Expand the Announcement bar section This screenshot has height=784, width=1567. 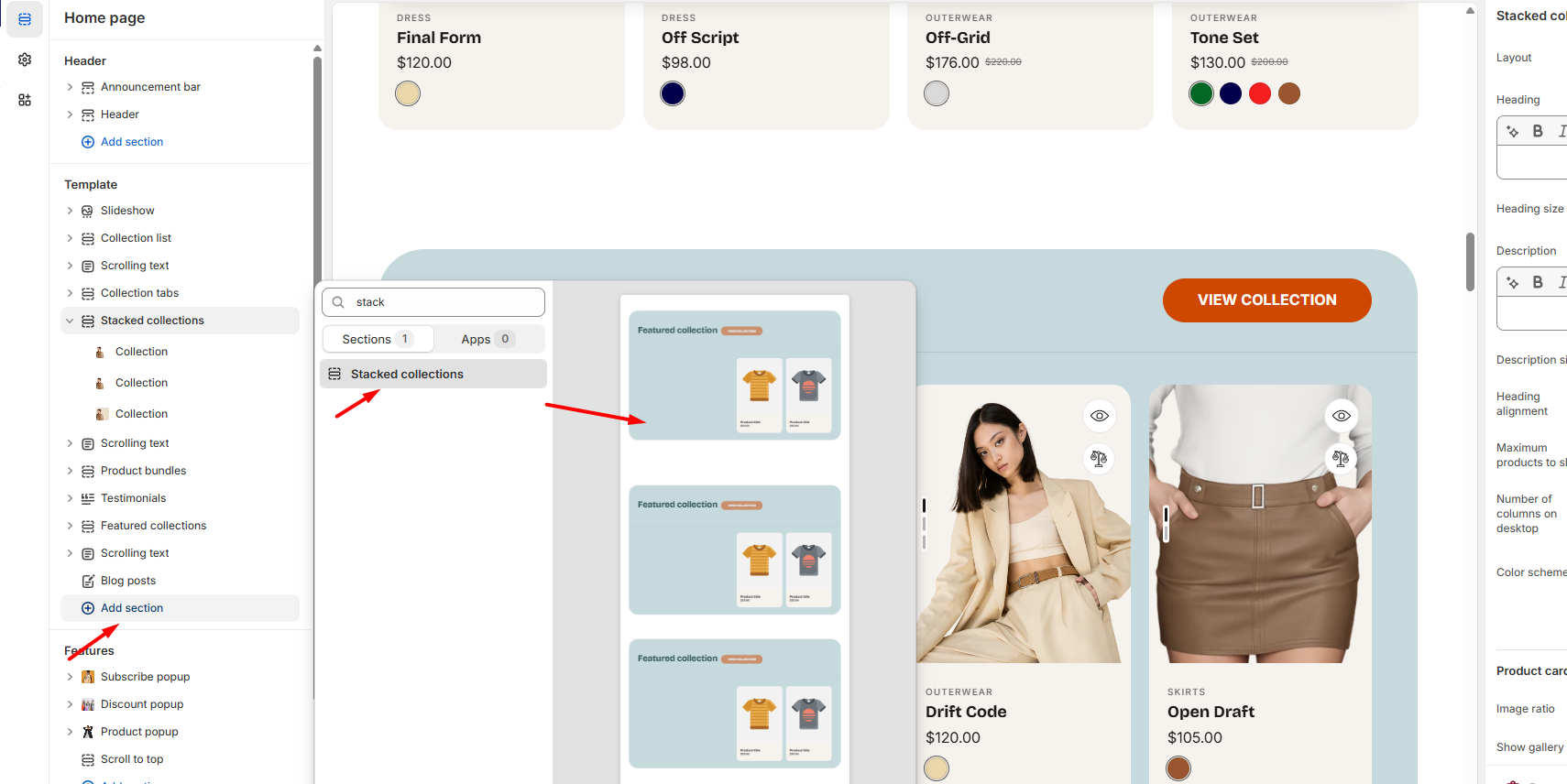click(x=70, y=87)
